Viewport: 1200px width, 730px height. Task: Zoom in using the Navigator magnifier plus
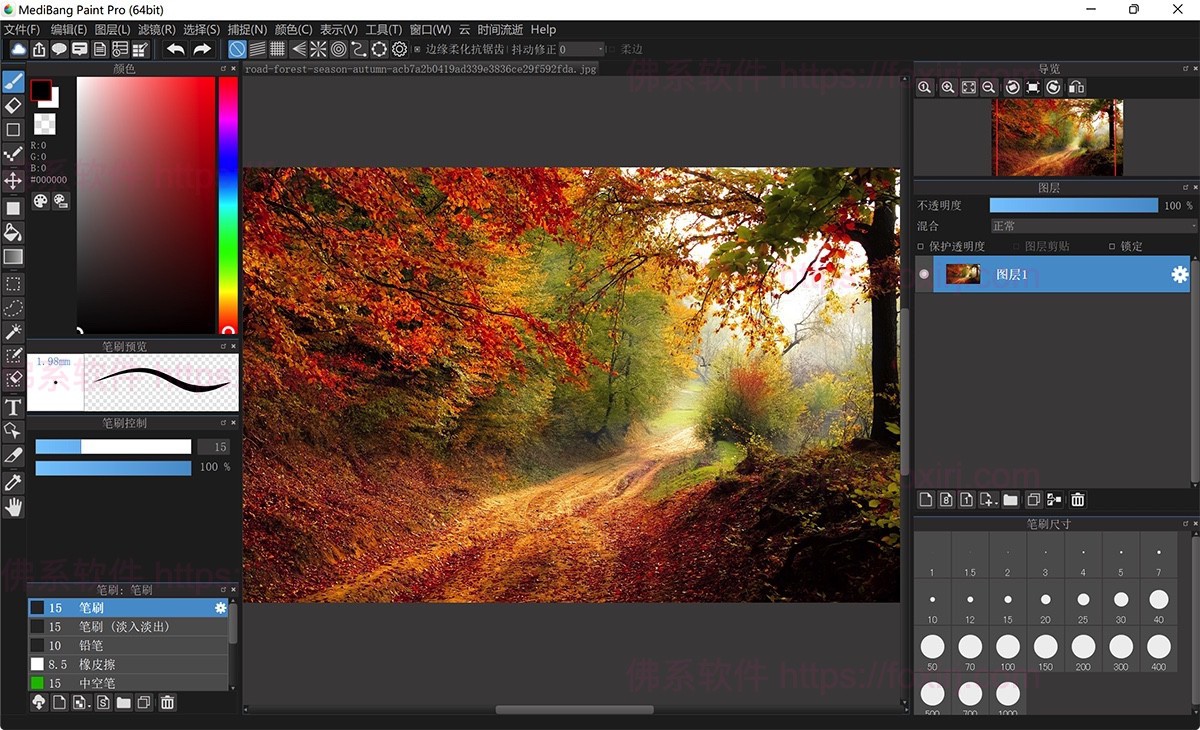[x=947, y=88]
